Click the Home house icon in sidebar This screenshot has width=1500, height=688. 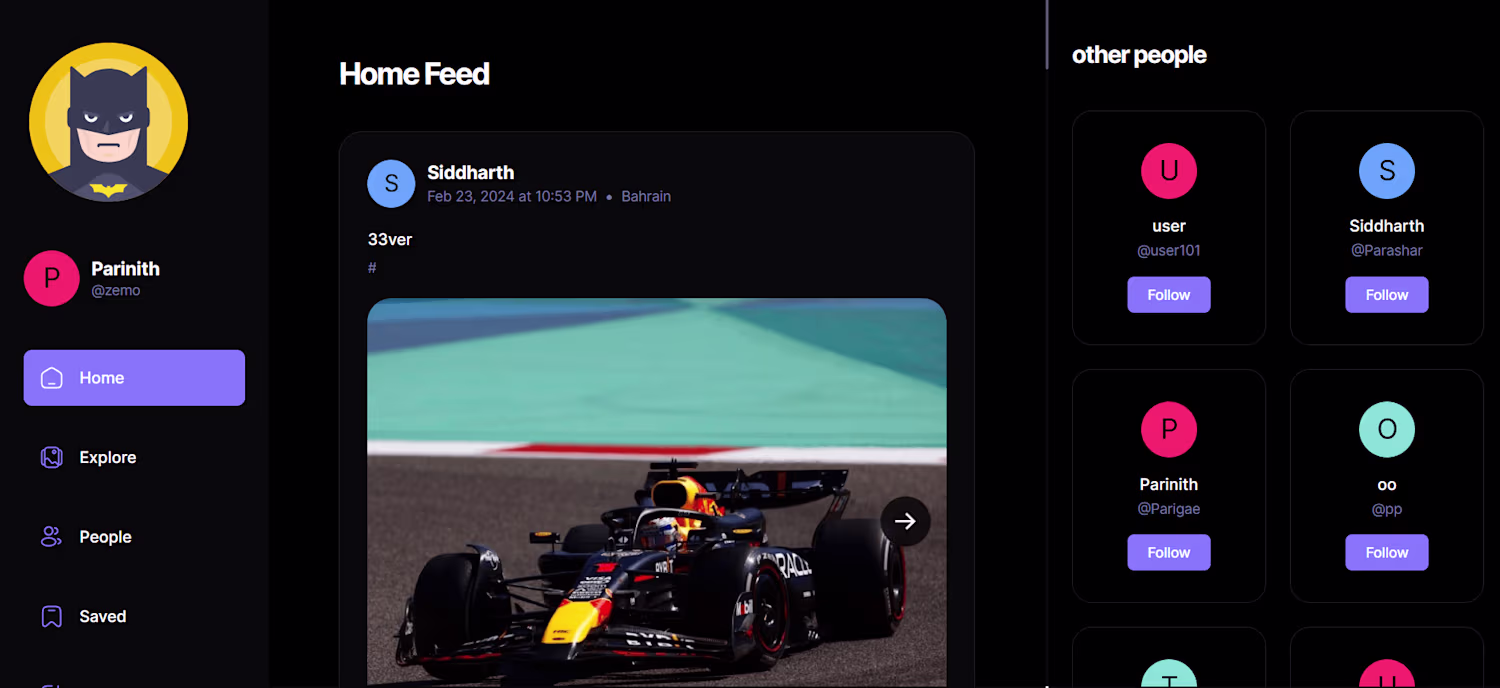pyautogui.click(x=51, y=378)
